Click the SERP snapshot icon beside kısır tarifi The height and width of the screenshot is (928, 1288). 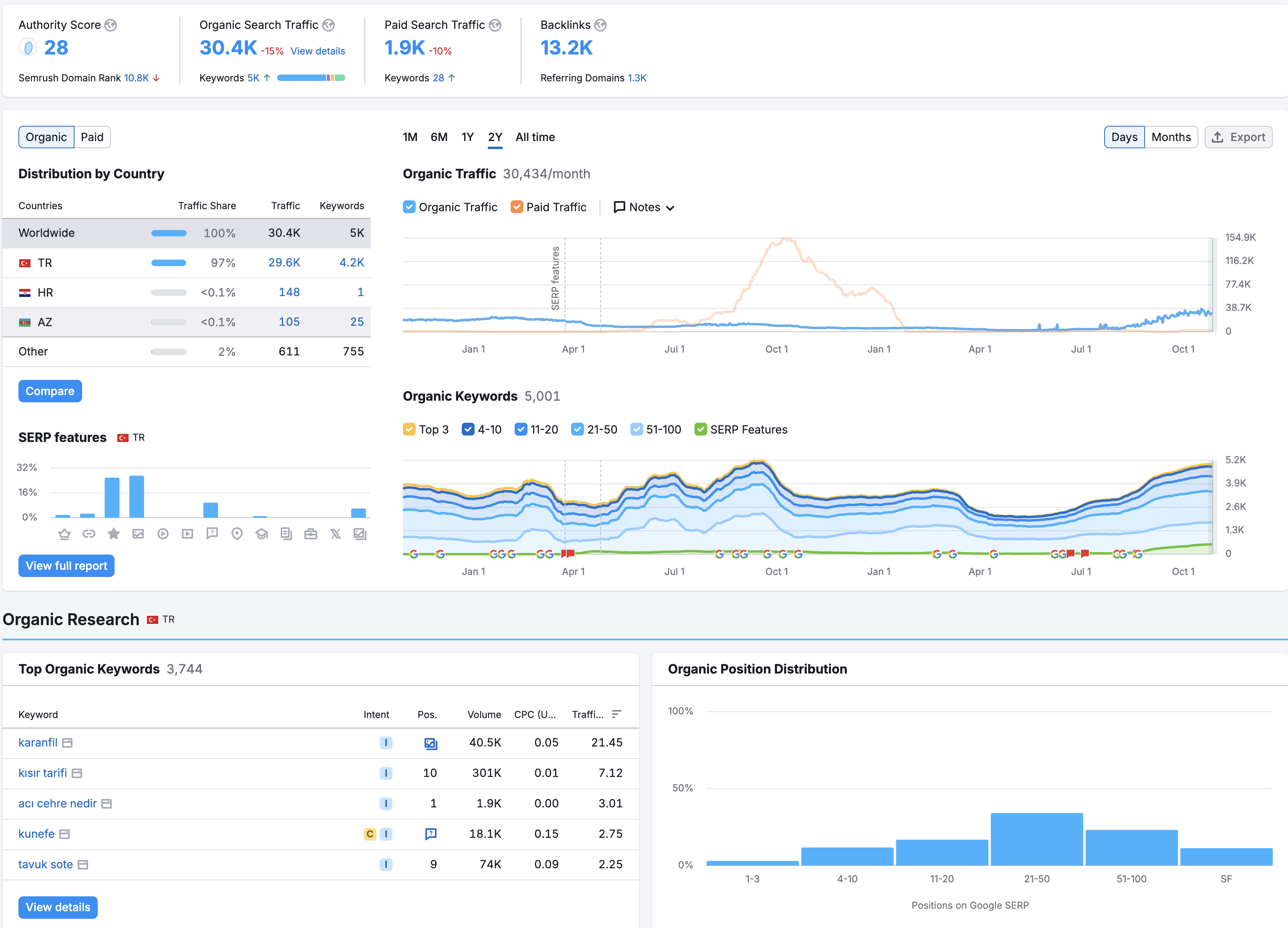point(77,773)
